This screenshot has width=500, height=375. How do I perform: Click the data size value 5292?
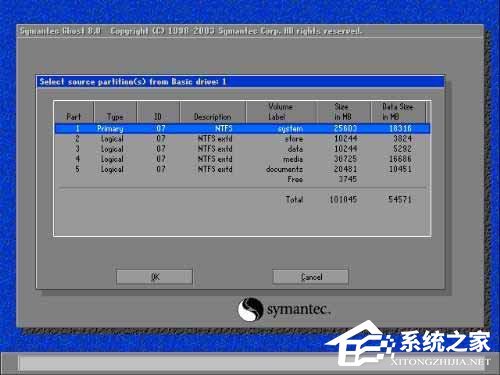click(402, 149)
